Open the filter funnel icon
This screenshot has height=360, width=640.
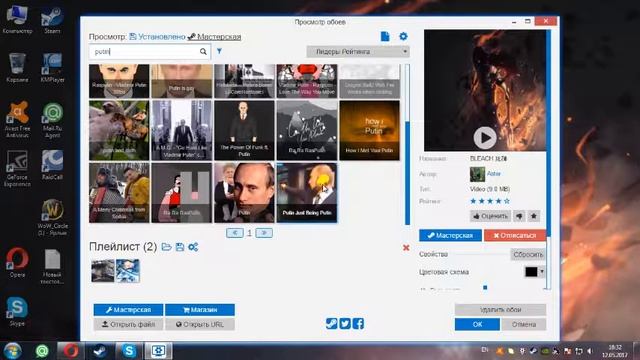219,51
